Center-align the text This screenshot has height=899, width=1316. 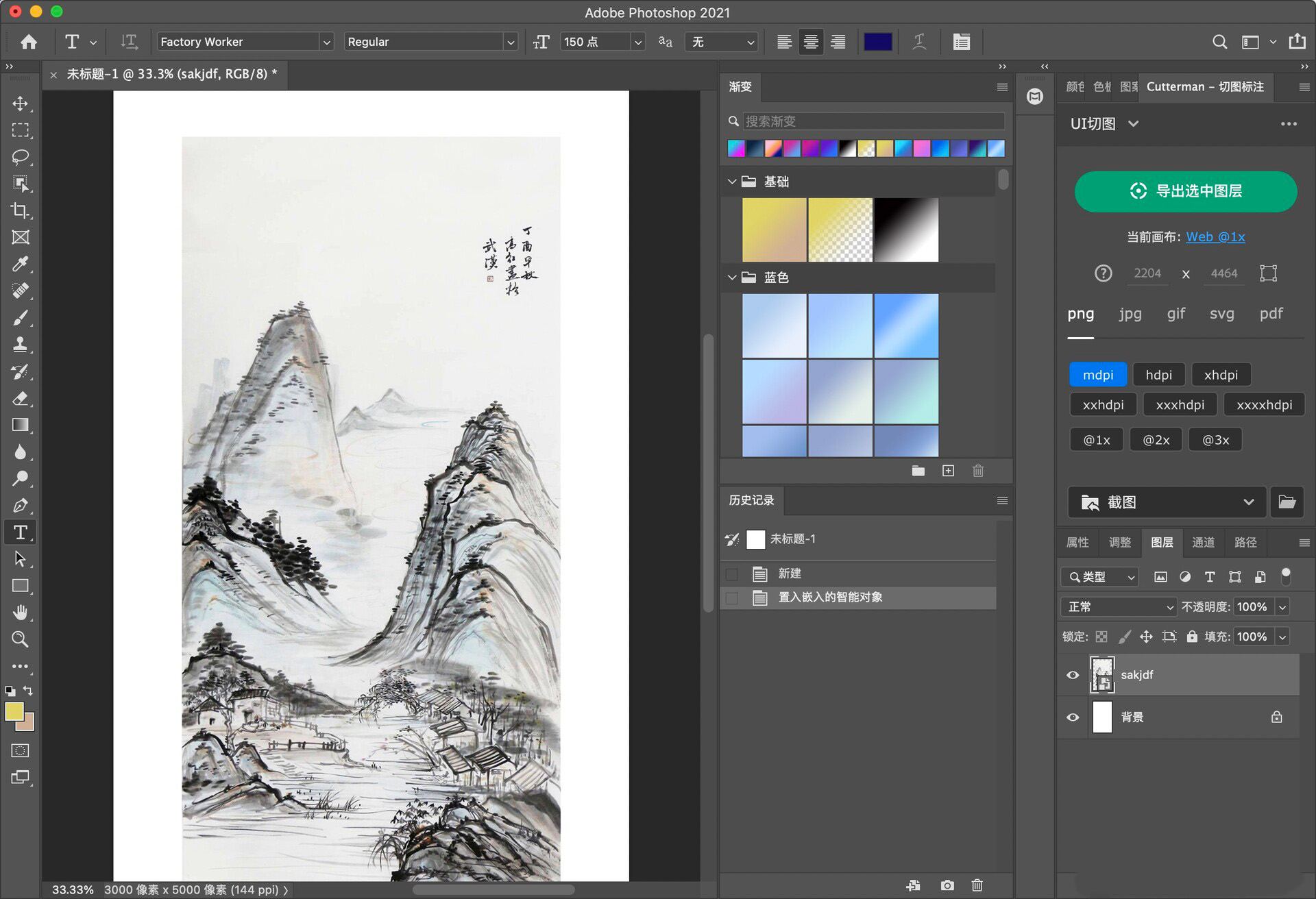[x=811, y=42]
